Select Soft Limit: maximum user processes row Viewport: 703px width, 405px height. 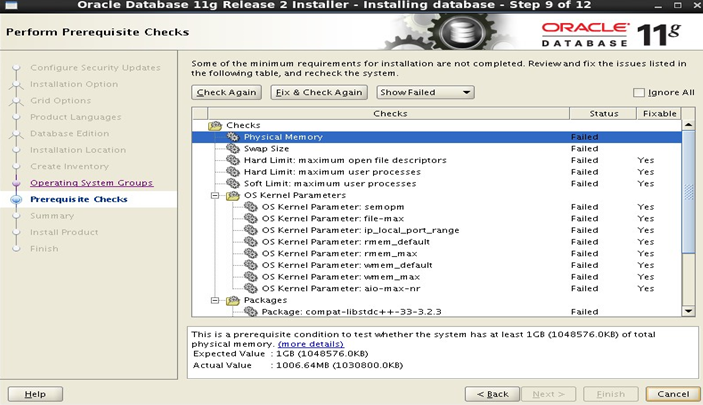click(437, 183)
